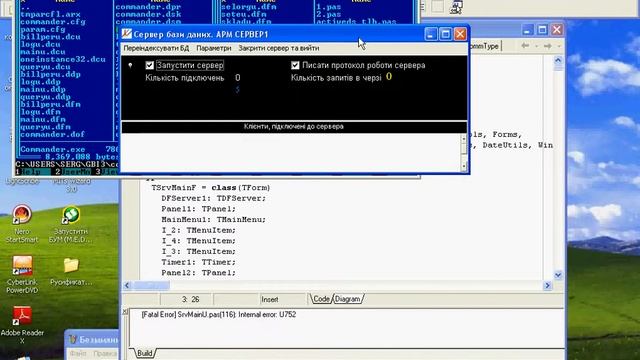Image resolution: width=640 pixels, height=360 pixels.
Task: Select oneinstance32.dcu in file manager
Action: tap(63, 59)
